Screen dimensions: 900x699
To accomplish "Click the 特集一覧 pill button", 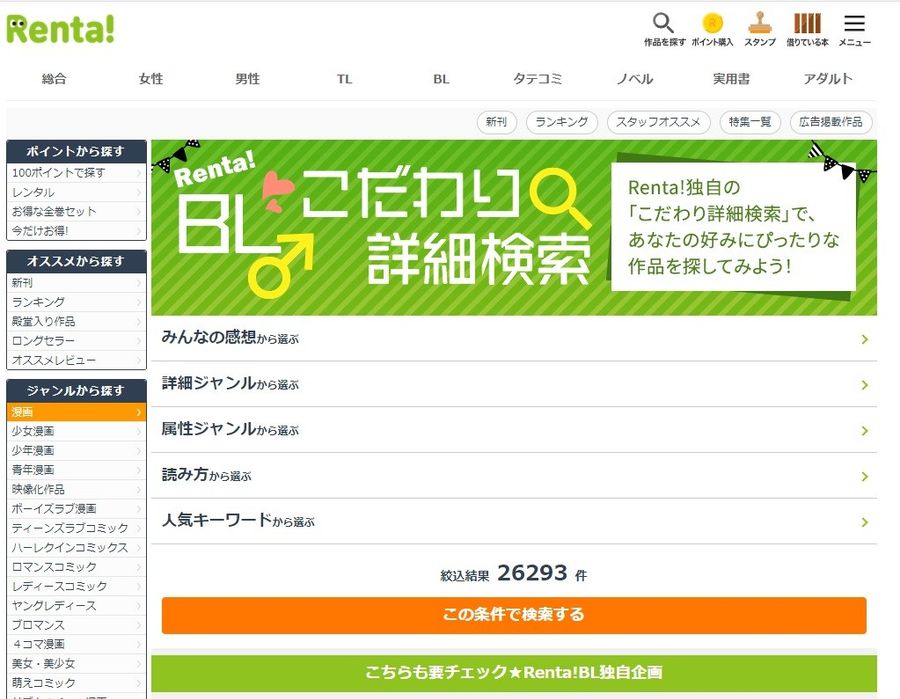I will pyautogui.click(x=750, y=122).
